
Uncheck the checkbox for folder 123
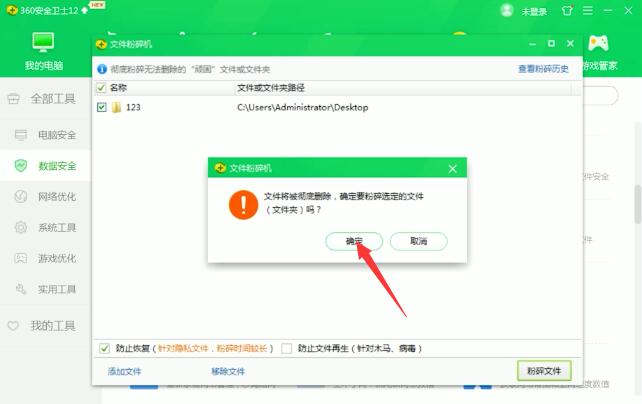pos(102,107)
